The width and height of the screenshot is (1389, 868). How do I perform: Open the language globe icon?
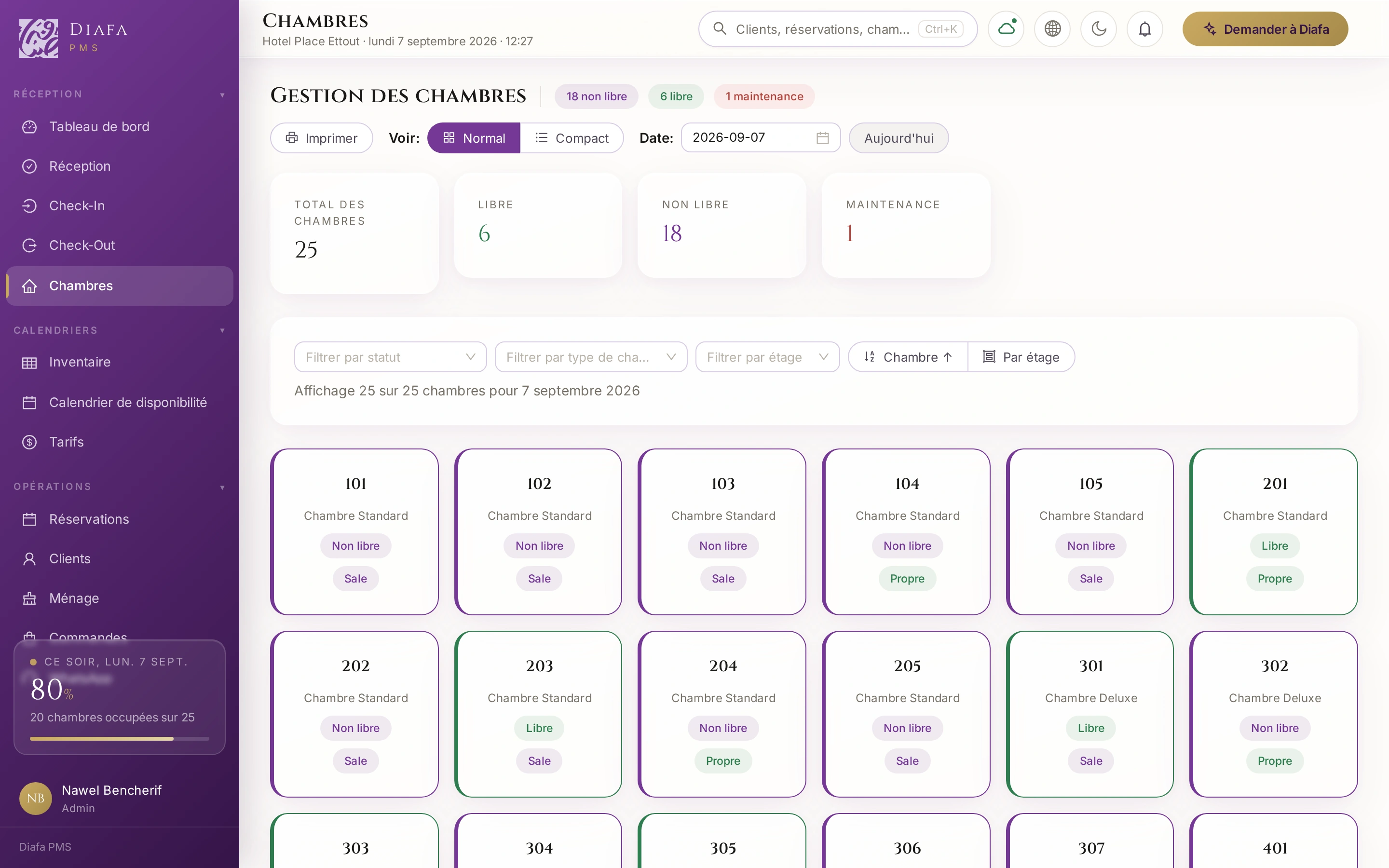[x=1052, y=29]
